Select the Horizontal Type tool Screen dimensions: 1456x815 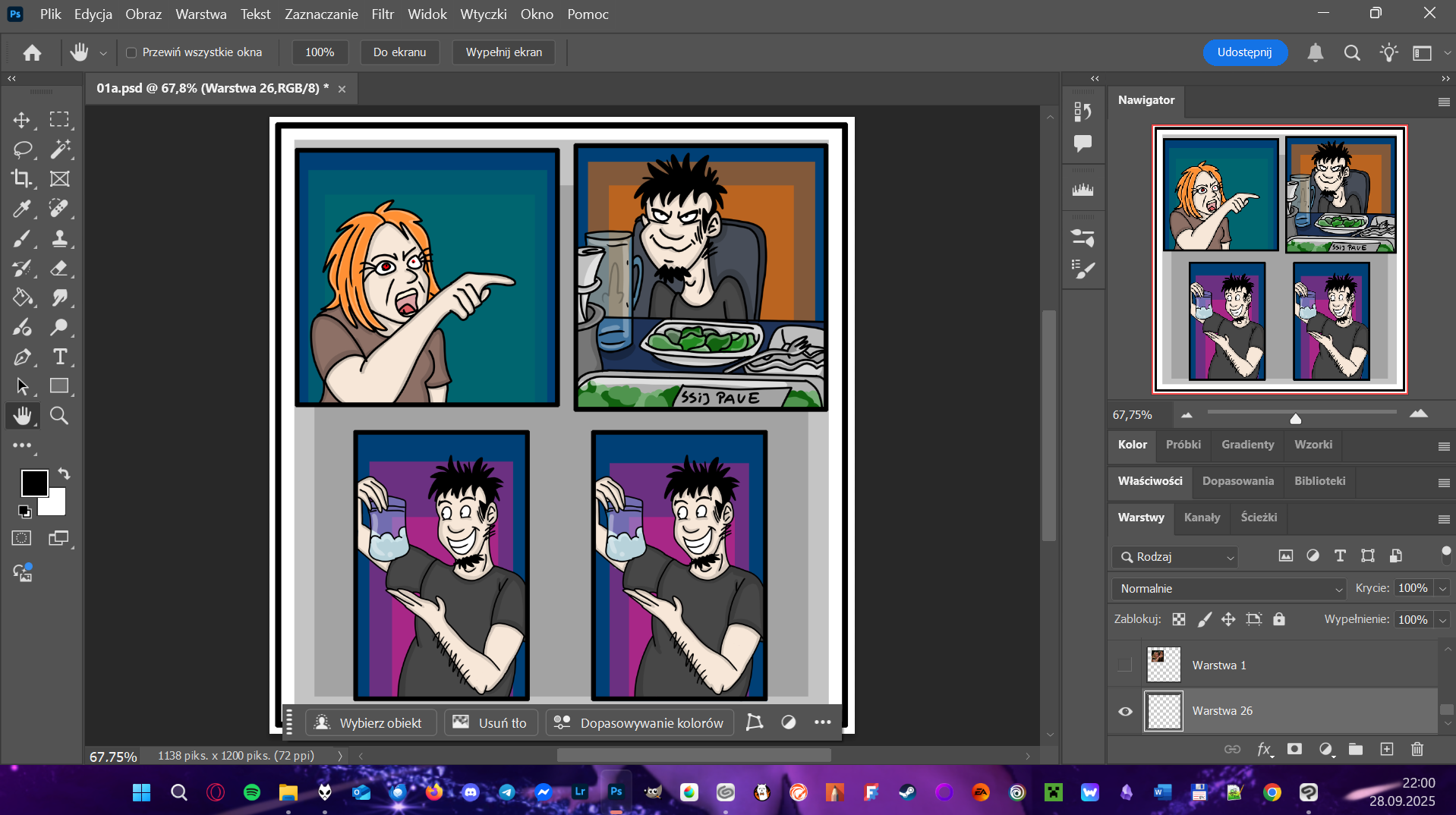pyautogui.click(x=59, y=357)
